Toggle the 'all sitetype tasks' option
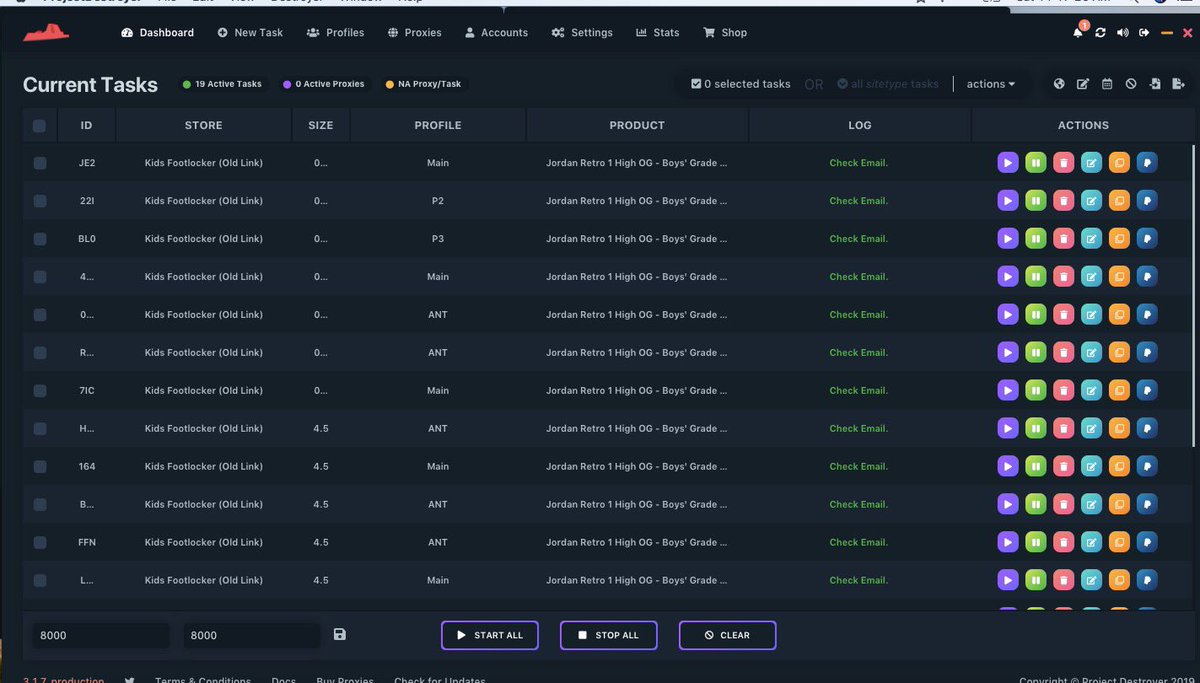The height and width of the screenshot is (683, 1200). click(888, 84)
